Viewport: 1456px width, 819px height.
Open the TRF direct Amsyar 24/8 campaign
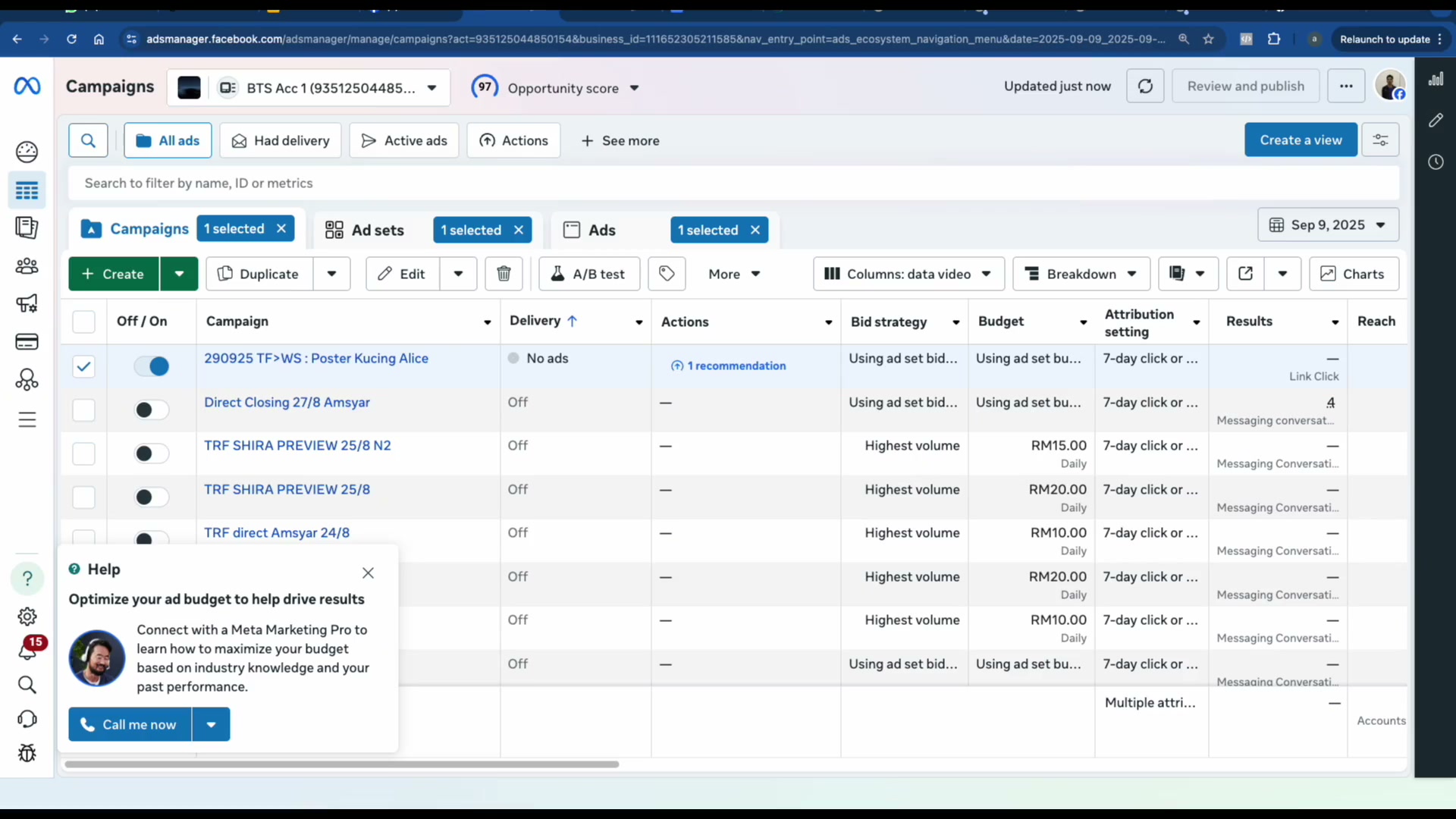tap(277, 532)
